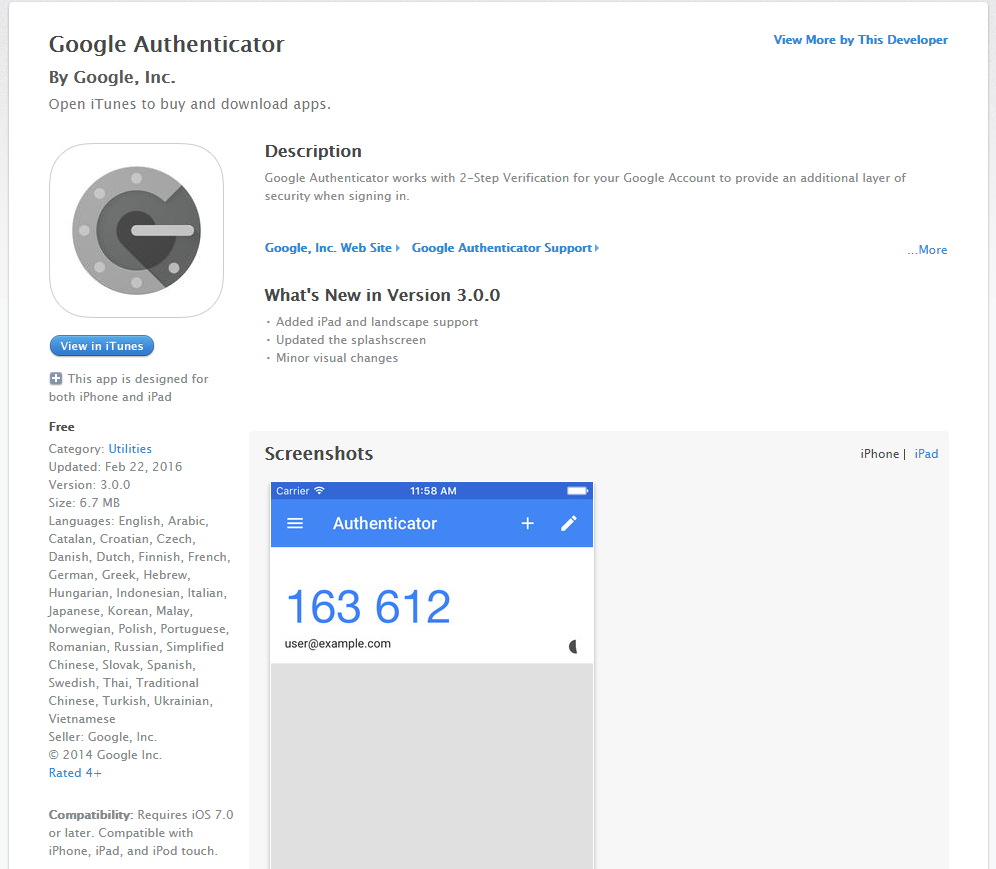Click the Google Authenticator app icon
Viewport: 996px width, 869px height.
pos(137,231)
